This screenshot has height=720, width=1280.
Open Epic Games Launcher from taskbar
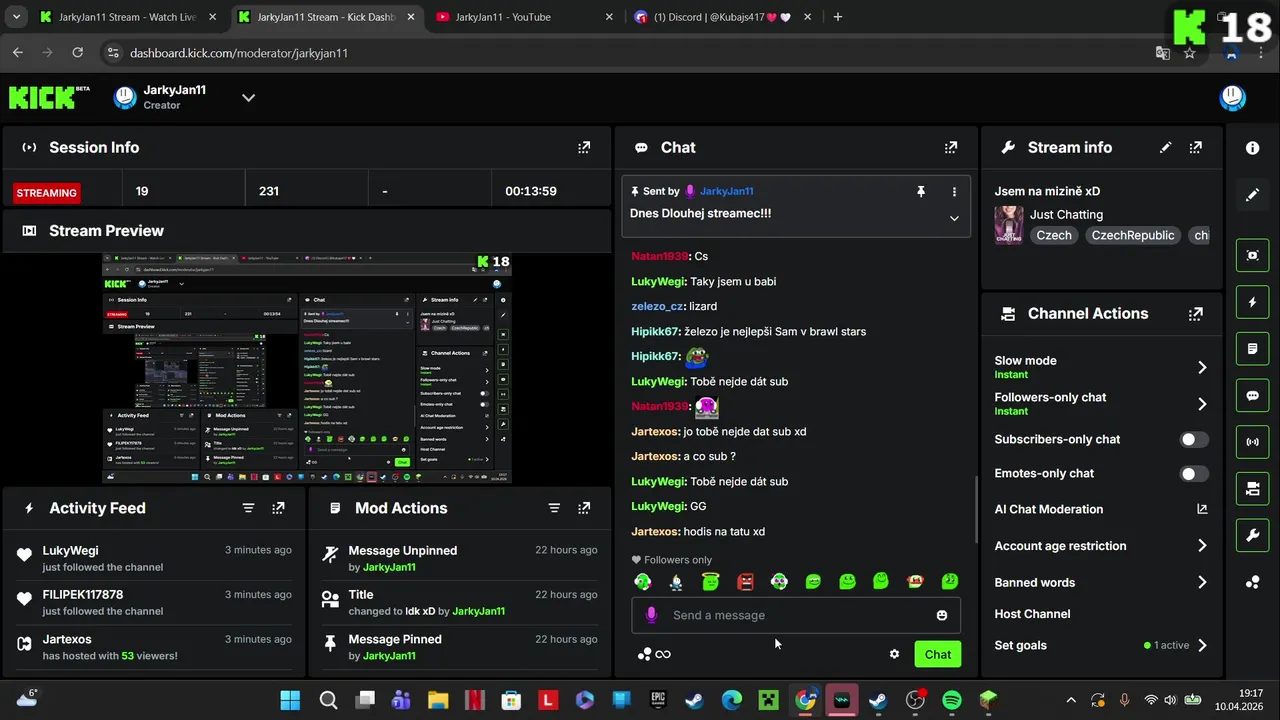point(659,700)
